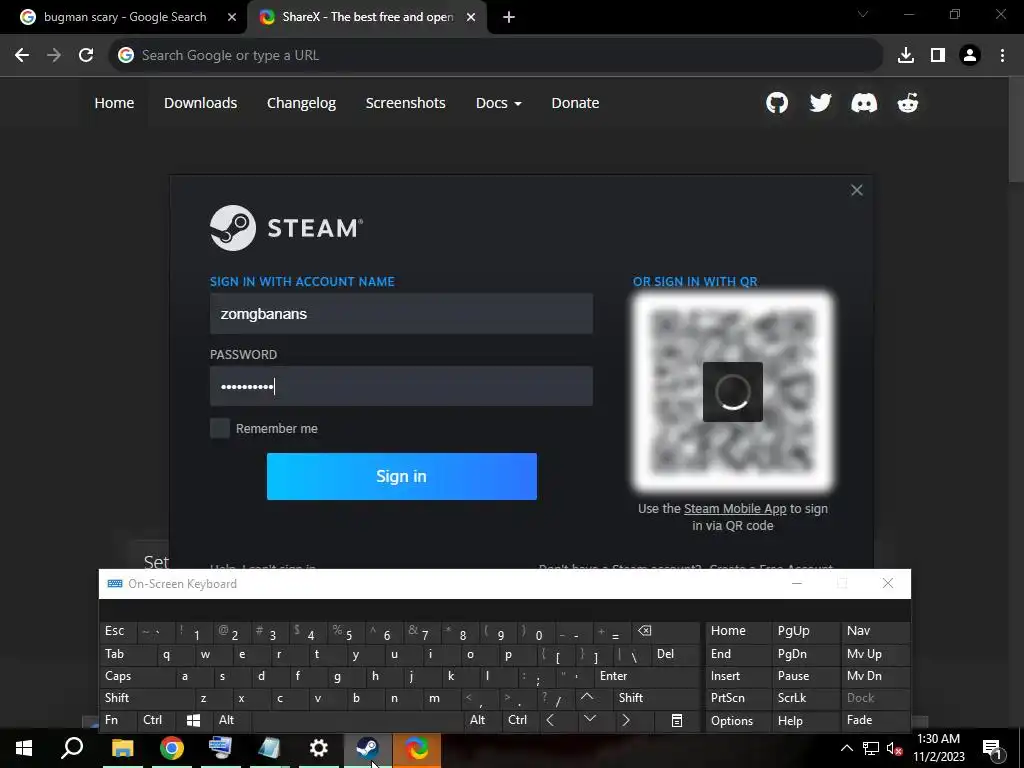Viewport: 1024px width, 768px height.
Task: Open the Screenshots nav item
Action: coord(406,103)
